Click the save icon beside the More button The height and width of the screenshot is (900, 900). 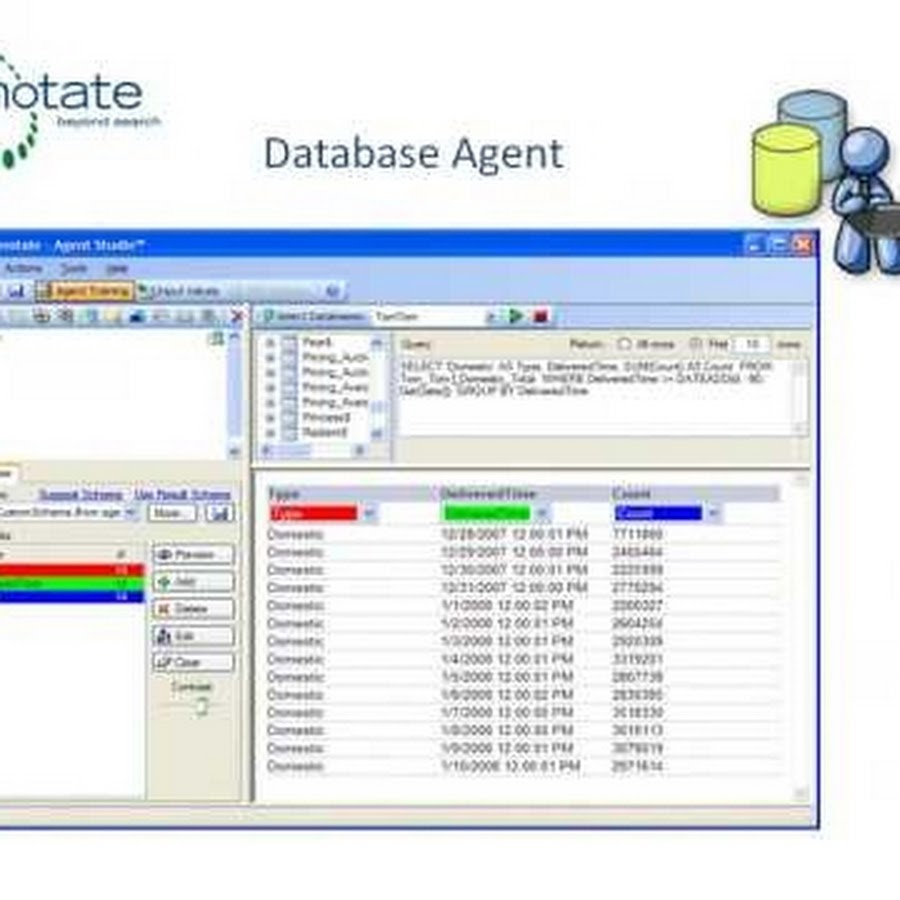pyautogui.click(x=220, y=512)
